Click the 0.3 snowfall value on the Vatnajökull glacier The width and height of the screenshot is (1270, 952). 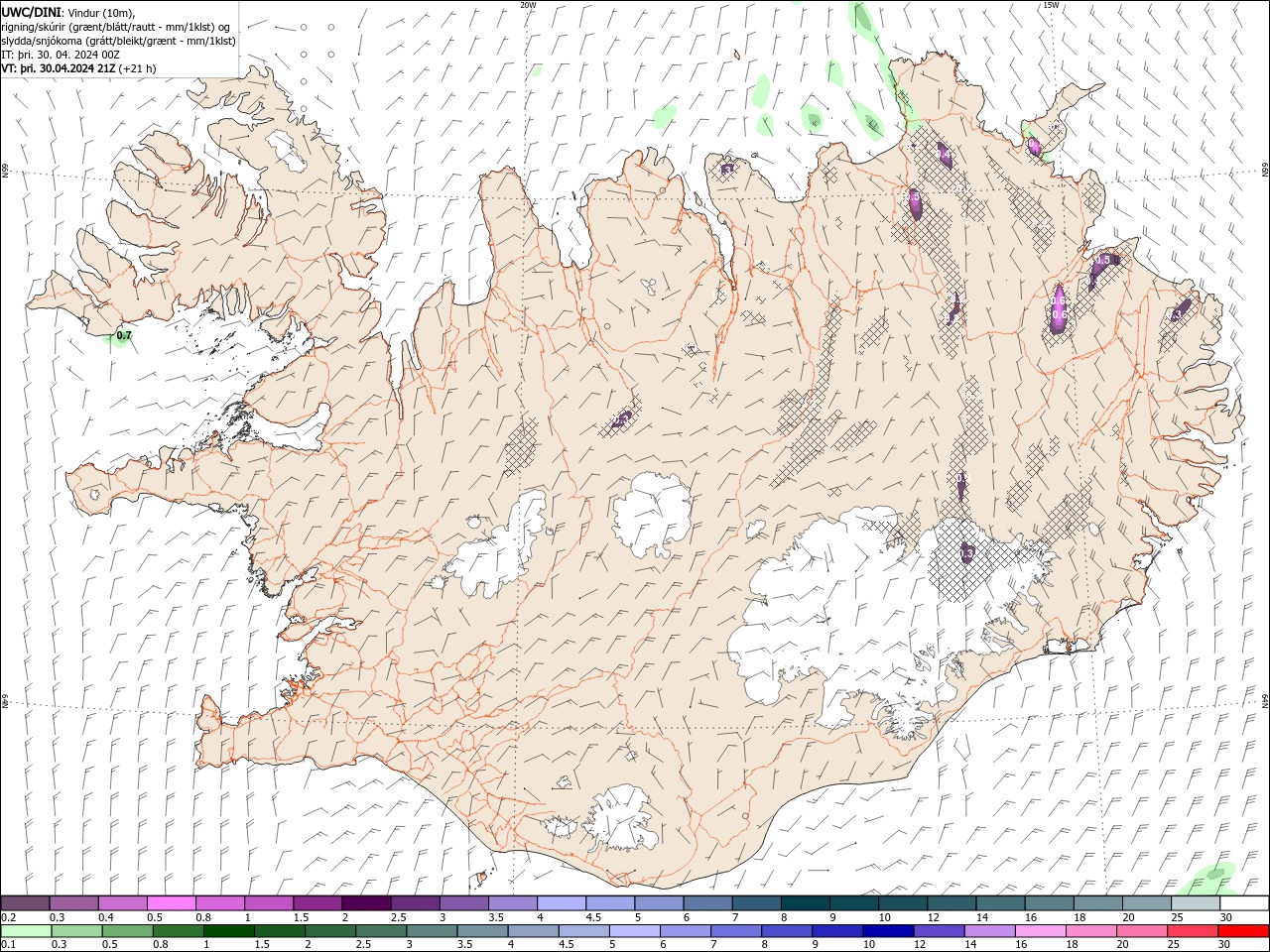[967, 551]
